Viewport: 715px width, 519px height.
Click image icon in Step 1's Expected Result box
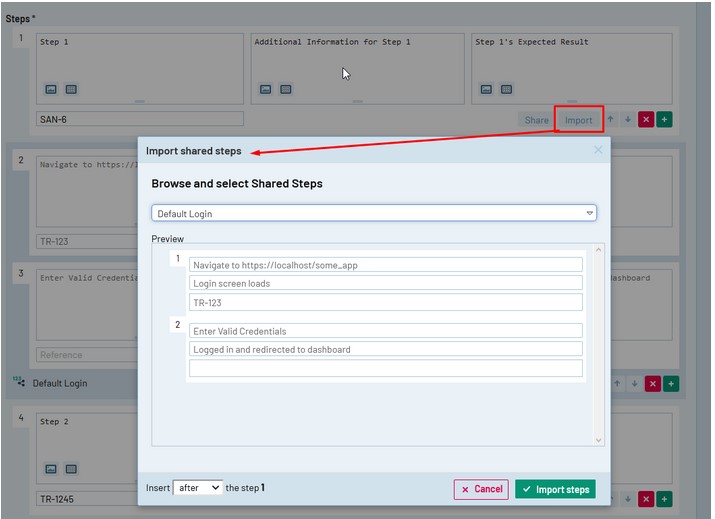pyautogui.click(x=487, y=89)
